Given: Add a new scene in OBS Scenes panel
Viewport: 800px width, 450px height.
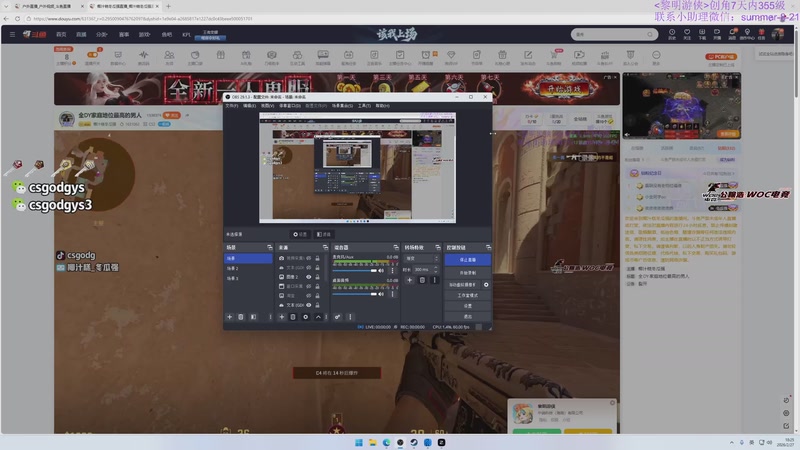Looking at the screenshot, I should (x=230, y=317).
